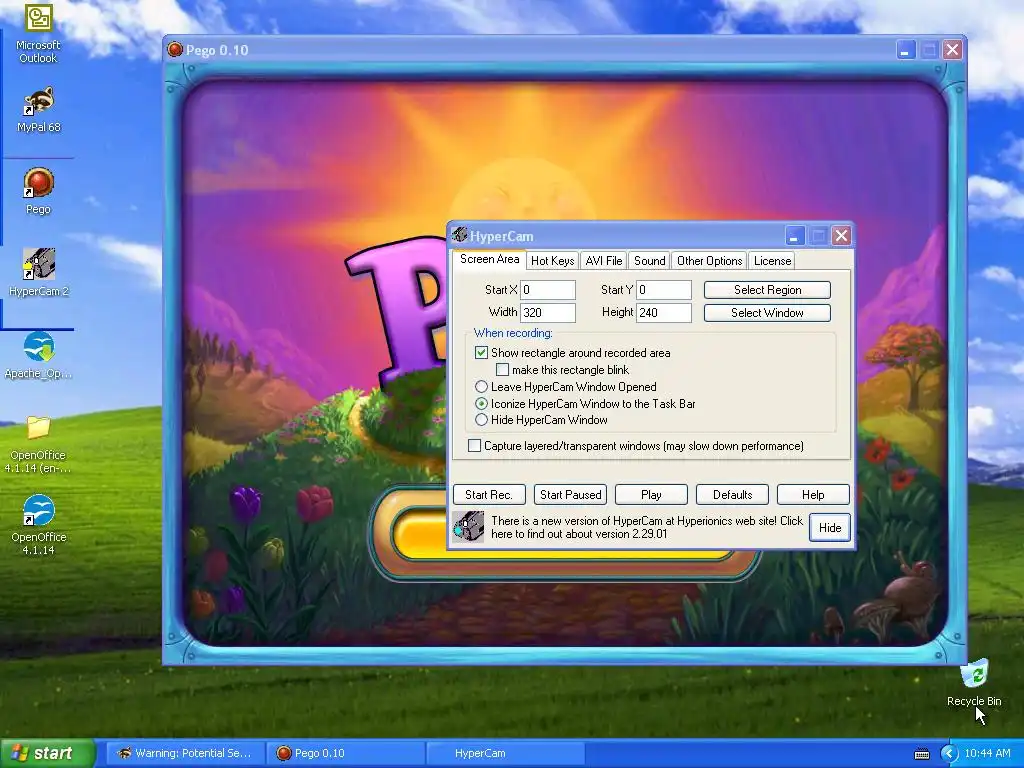
Task: Minimize the HyperCam window
Action: point(794,236)
